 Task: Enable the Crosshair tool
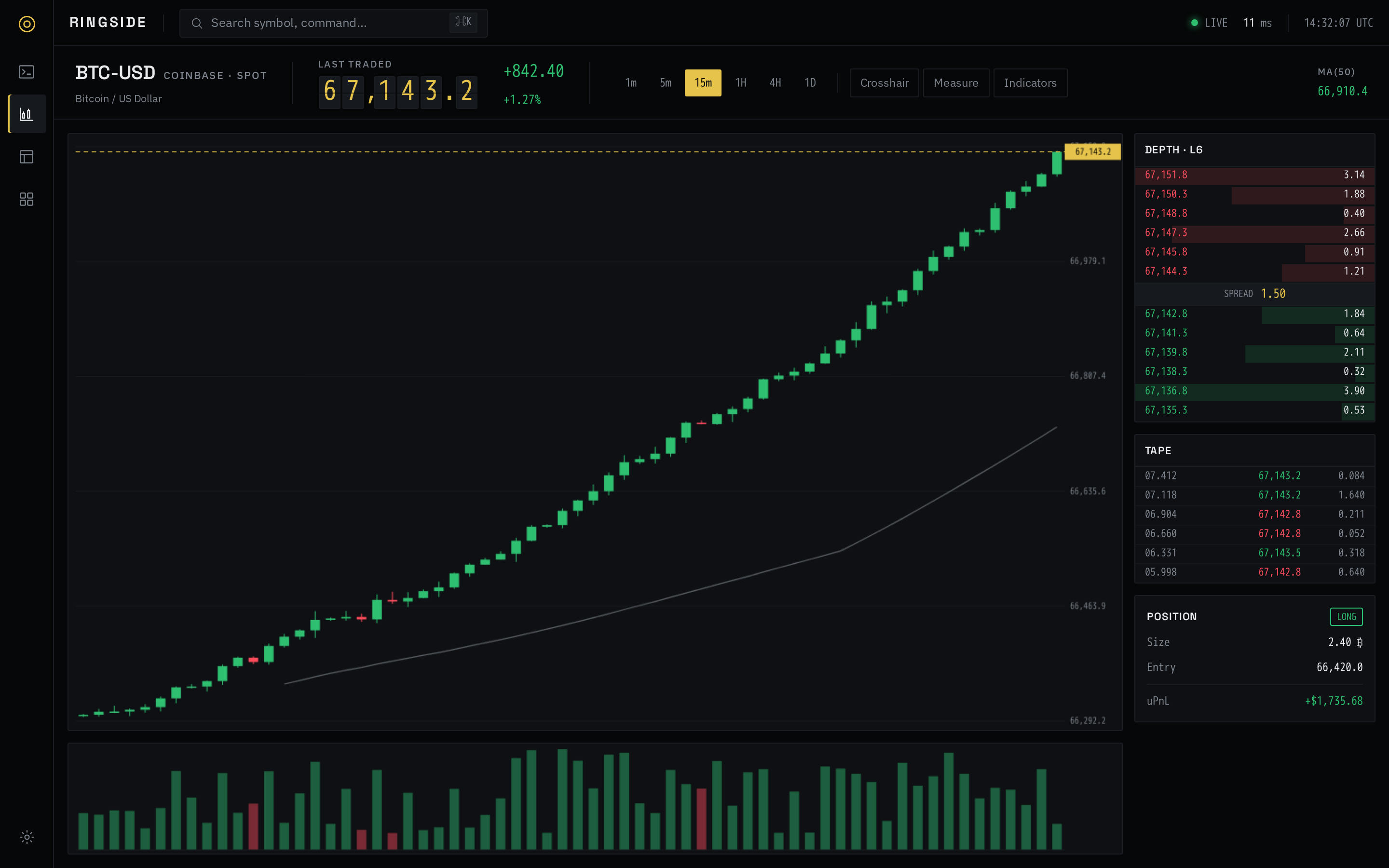coord(884,82)
